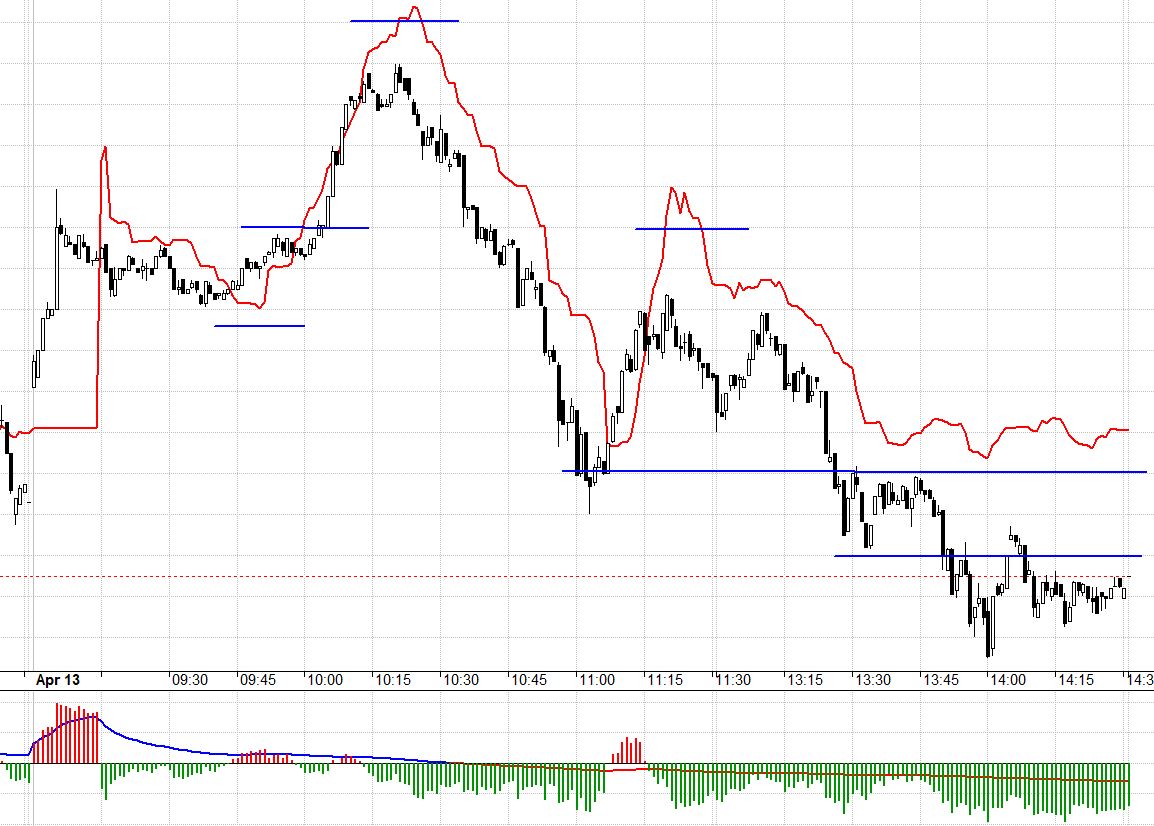The image size is (1154, 826).
Task: Click the 09:30 time axis label
Action: (x=189, y=680)
